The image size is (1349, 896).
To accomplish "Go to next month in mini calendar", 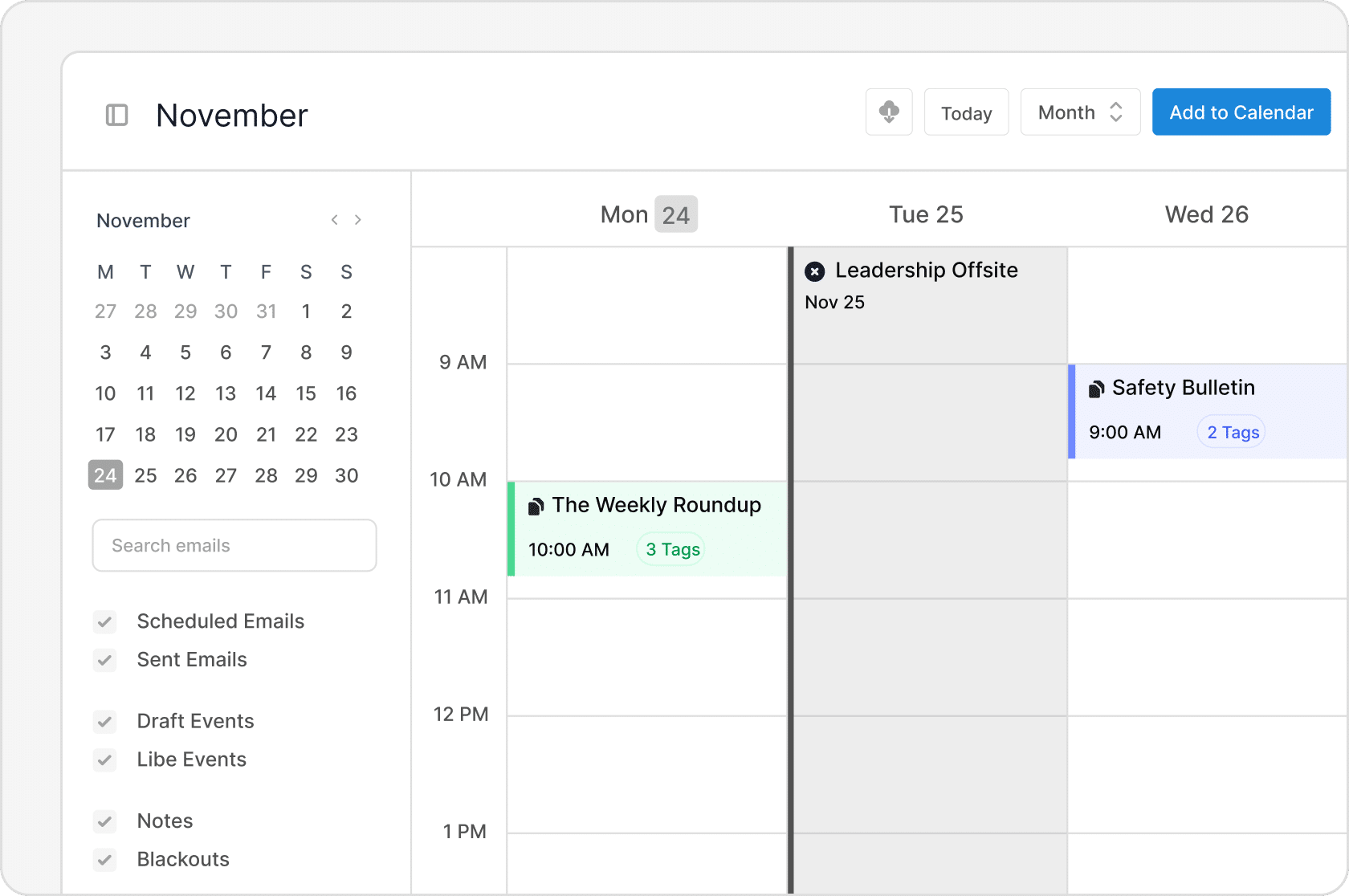I will coord(358,220).
